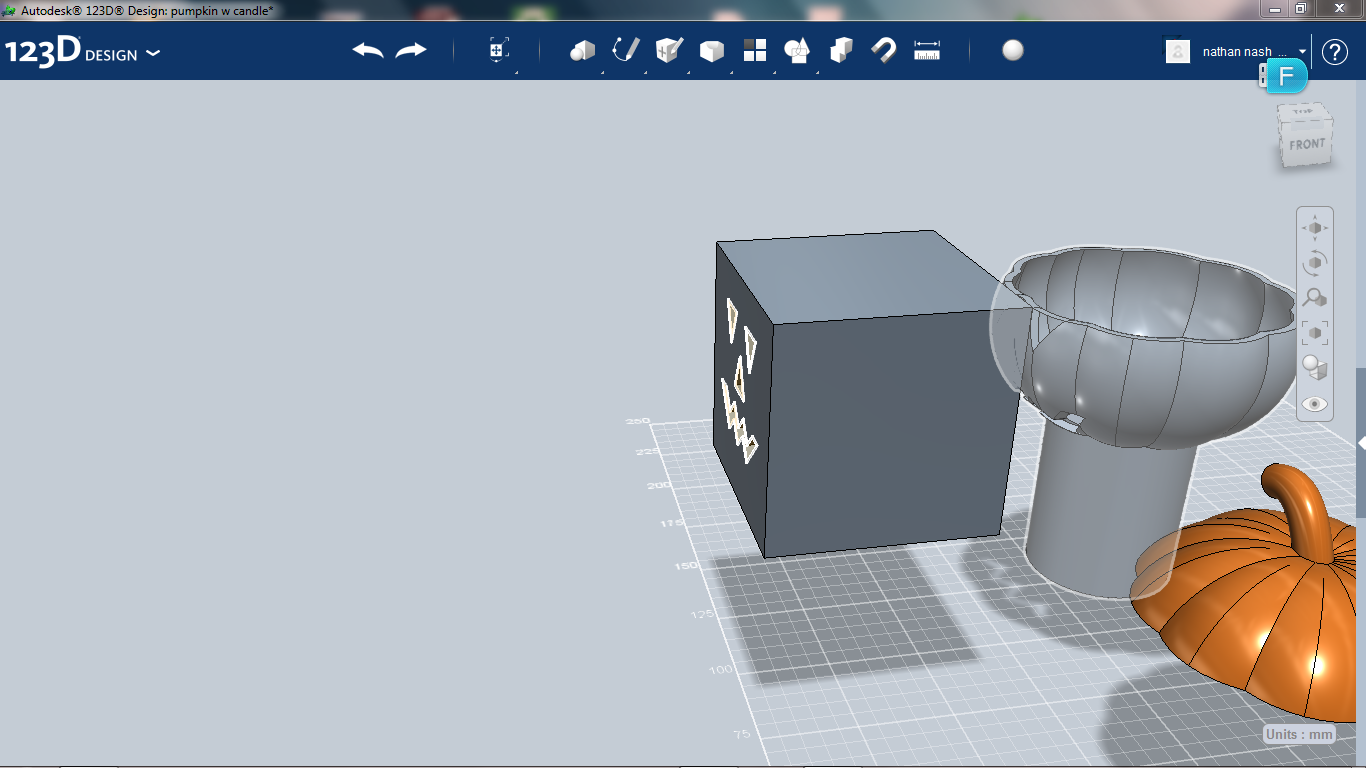This screenshot has height=768, width=1366.
Task: Toggle materials and outlines display
Action: click(x=1315, y=368)
